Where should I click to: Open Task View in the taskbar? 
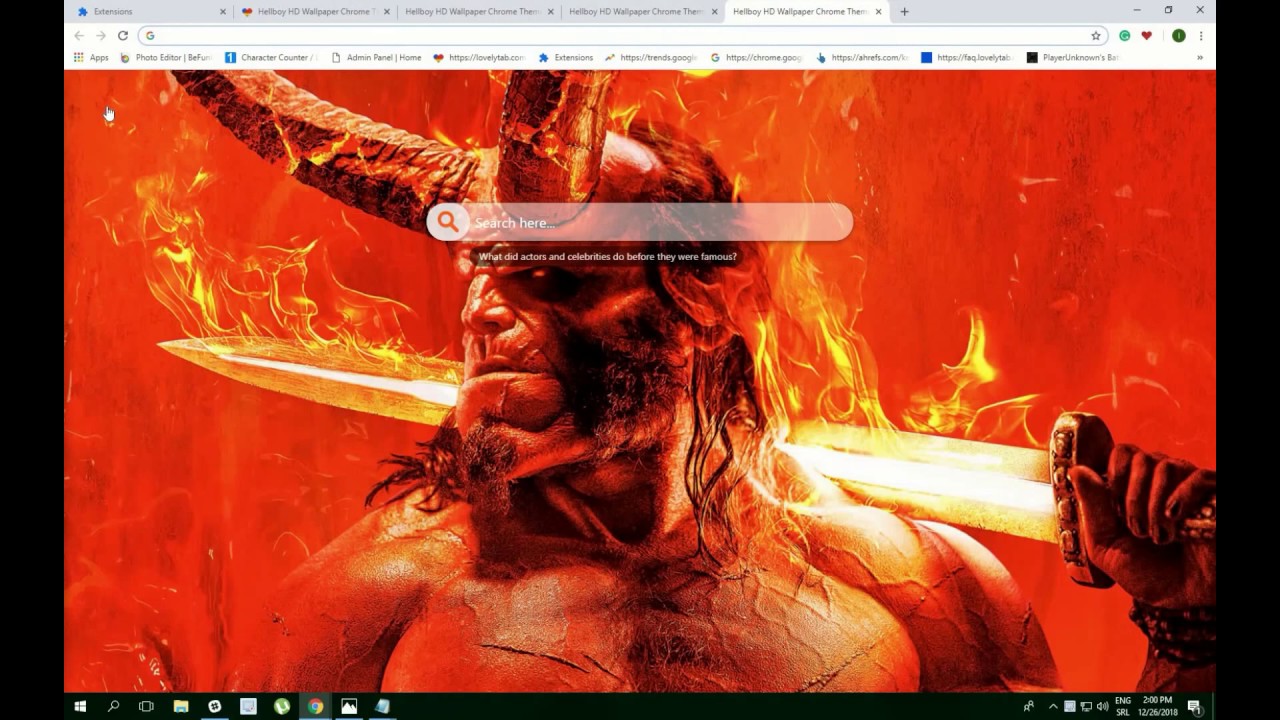coord(146,706)
